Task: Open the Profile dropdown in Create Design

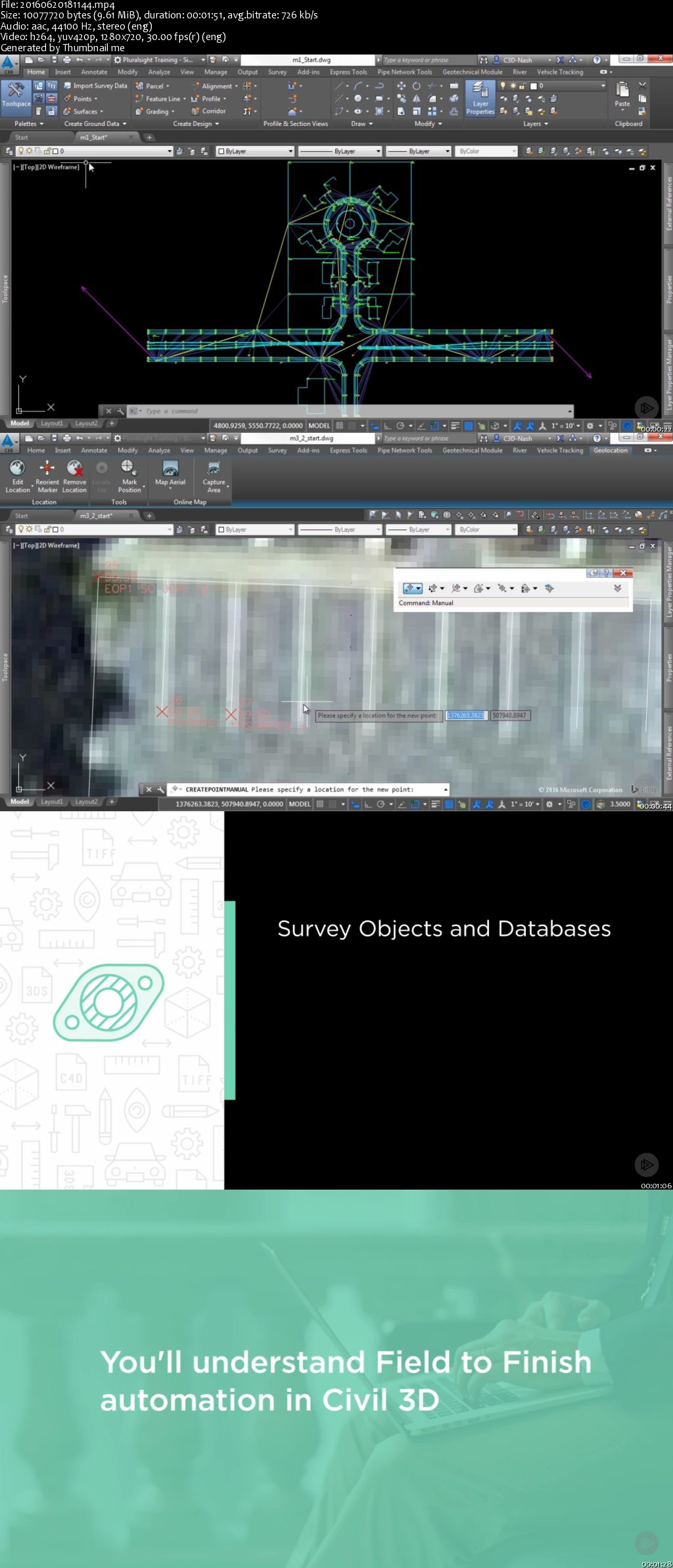Action: coord(209,99)
